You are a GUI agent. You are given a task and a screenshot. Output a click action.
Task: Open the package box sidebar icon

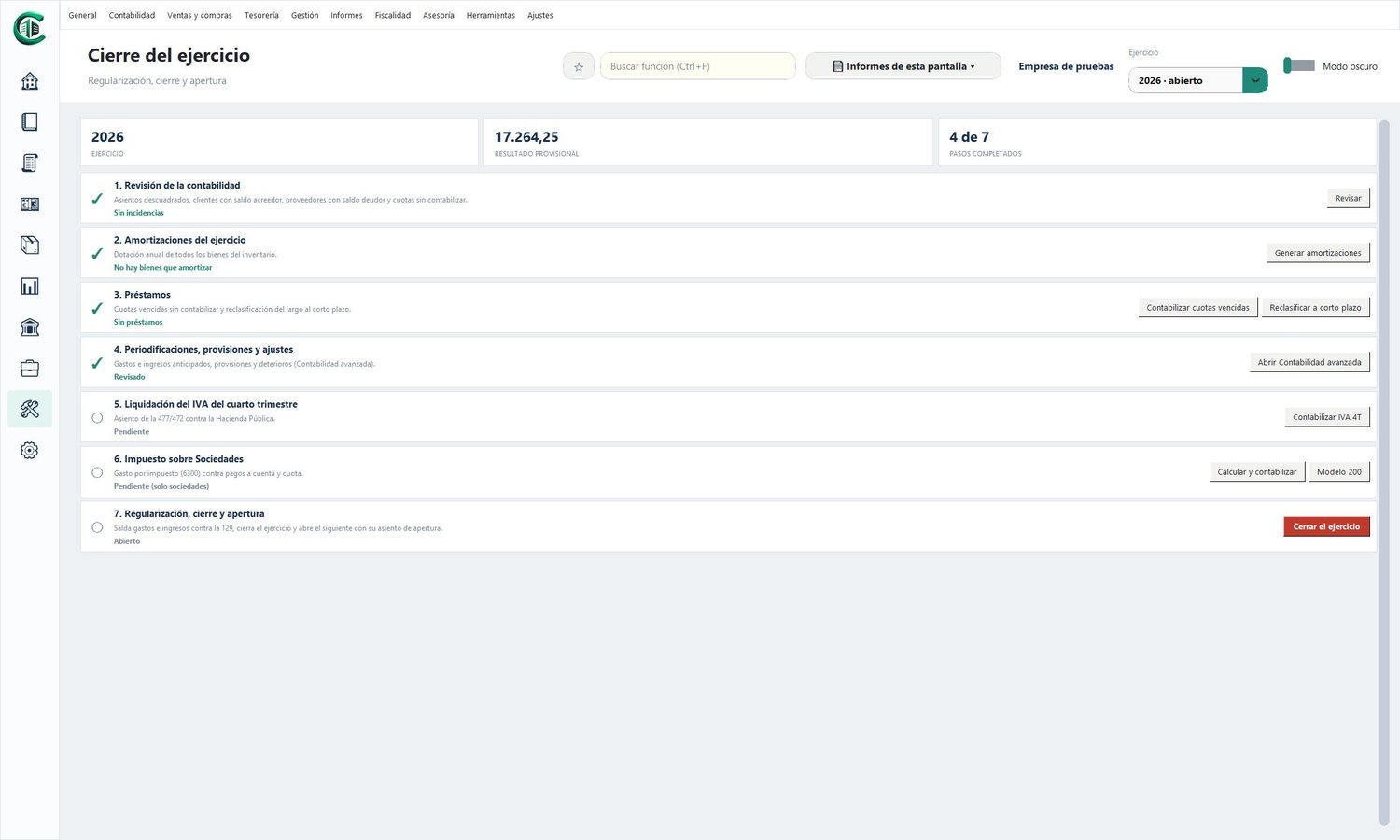click(x=30, y=245)
